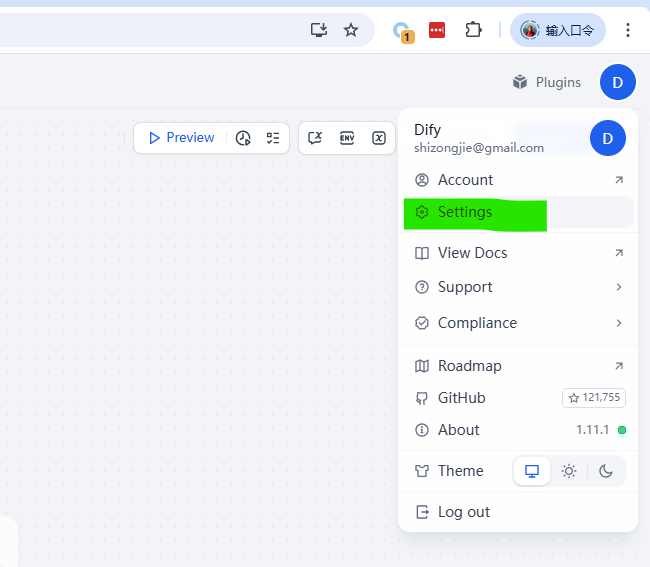Screen dimensions: 650x567
Task: Click the Account person icon
Action: [x=422, y=180]
